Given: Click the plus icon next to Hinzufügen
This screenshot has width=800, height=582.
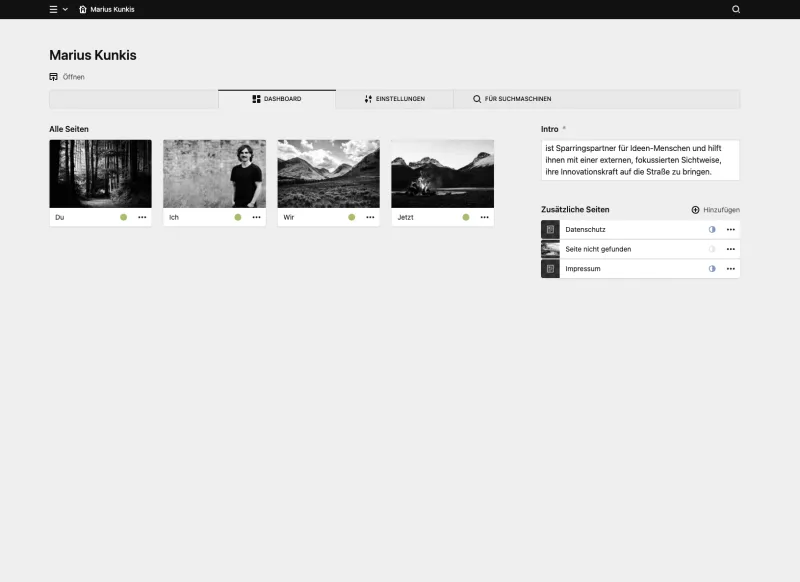Looking at the screenshot, I should pyautogui.click(x=694, y=209).
